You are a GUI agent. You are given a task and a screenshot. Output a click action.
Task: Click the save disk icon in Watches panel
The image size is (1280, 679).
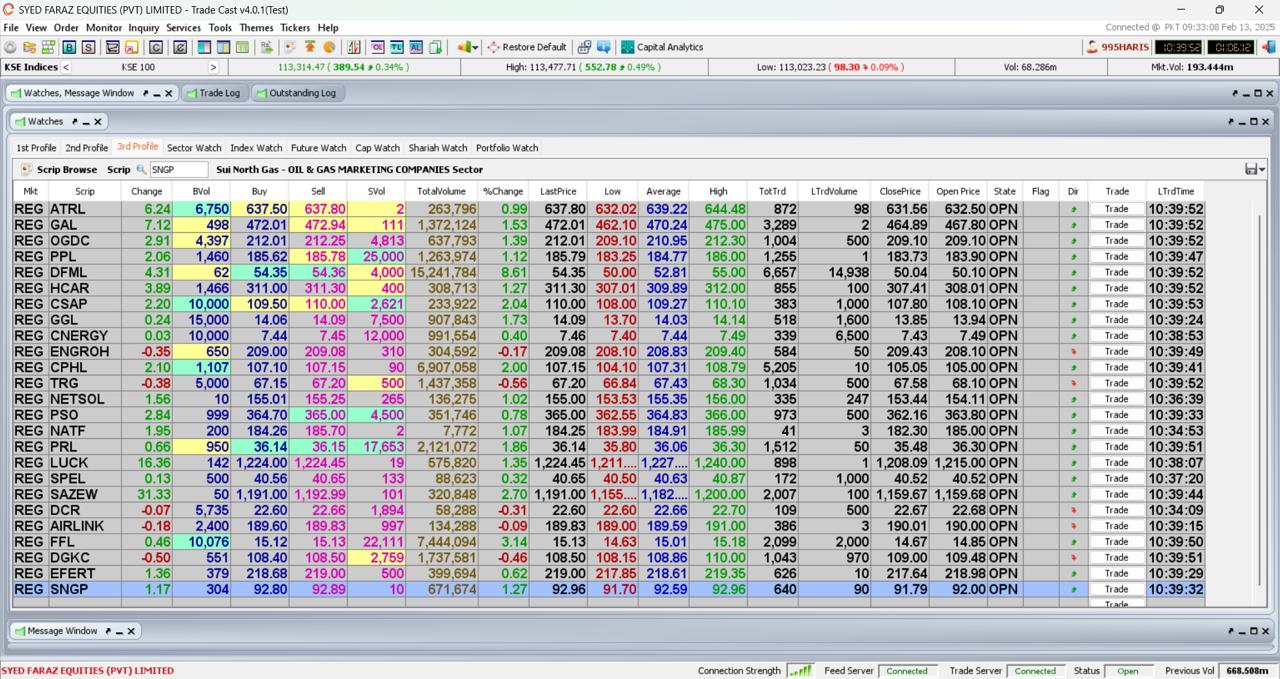point(1250,170)
